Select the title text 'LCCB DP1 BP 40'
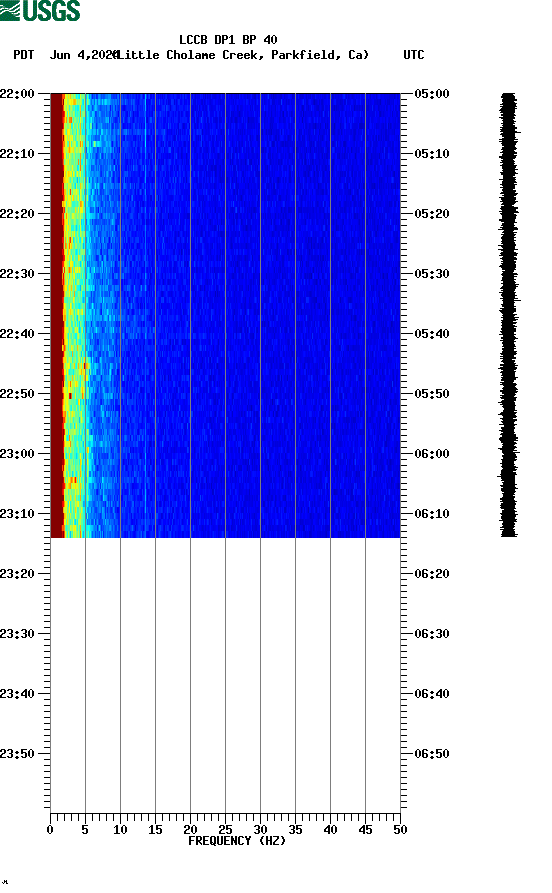This screenshot has height=893, width=552. click(x=228, y=40)
